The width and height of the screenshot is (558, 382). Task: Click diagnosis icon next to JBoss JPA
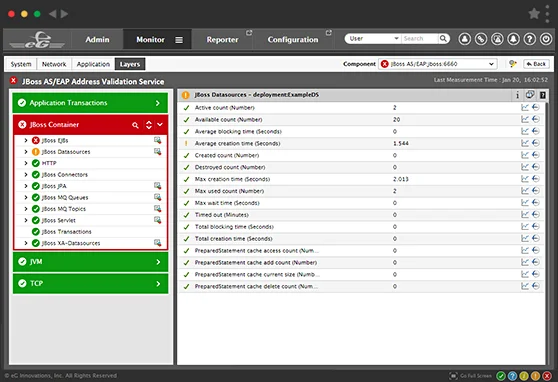point(157,186)
